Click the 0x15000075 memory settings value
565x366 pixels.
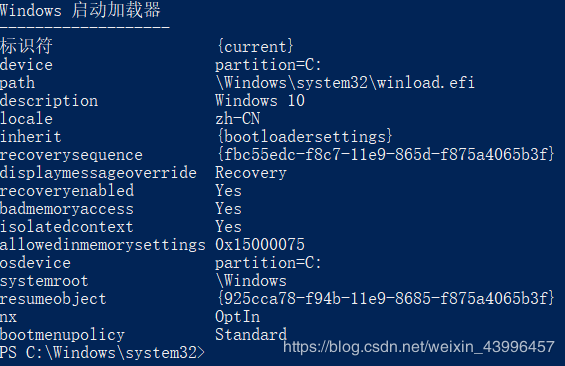(x=260, y=245)
